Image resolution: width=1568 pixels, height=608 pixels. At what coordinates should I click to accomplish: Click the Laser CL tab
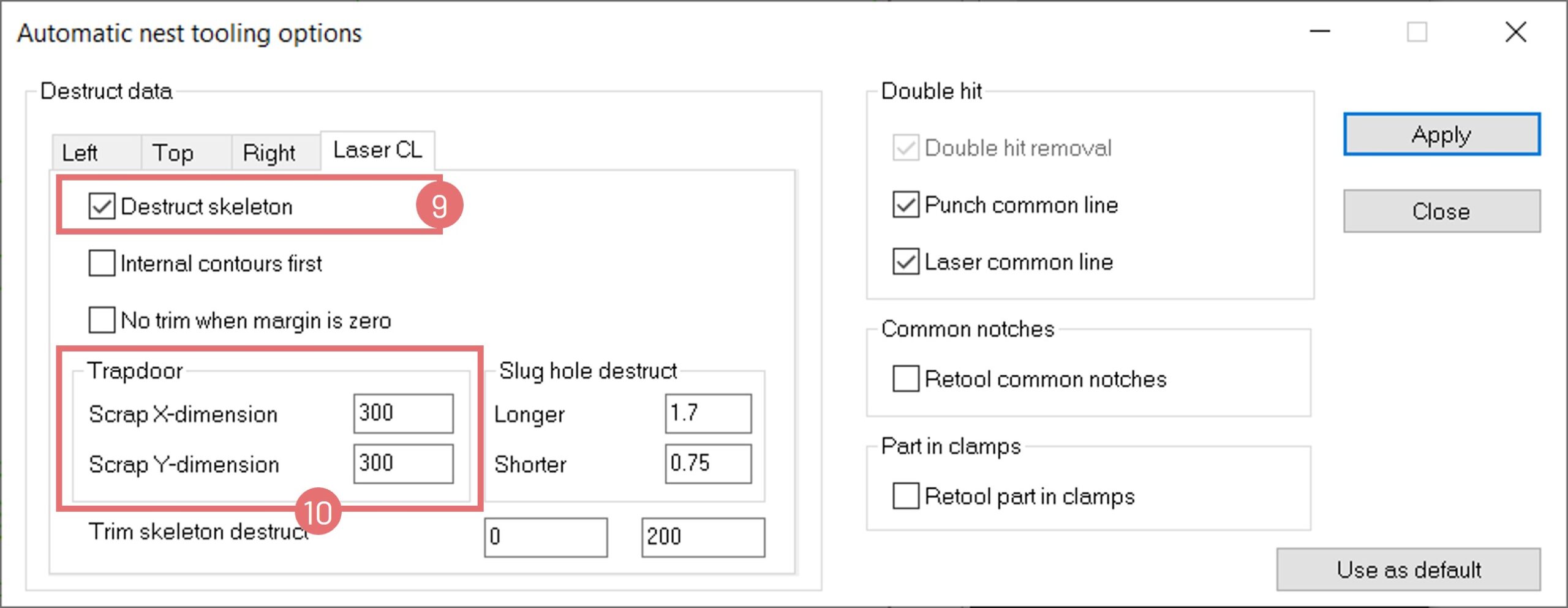click(377, 150)
